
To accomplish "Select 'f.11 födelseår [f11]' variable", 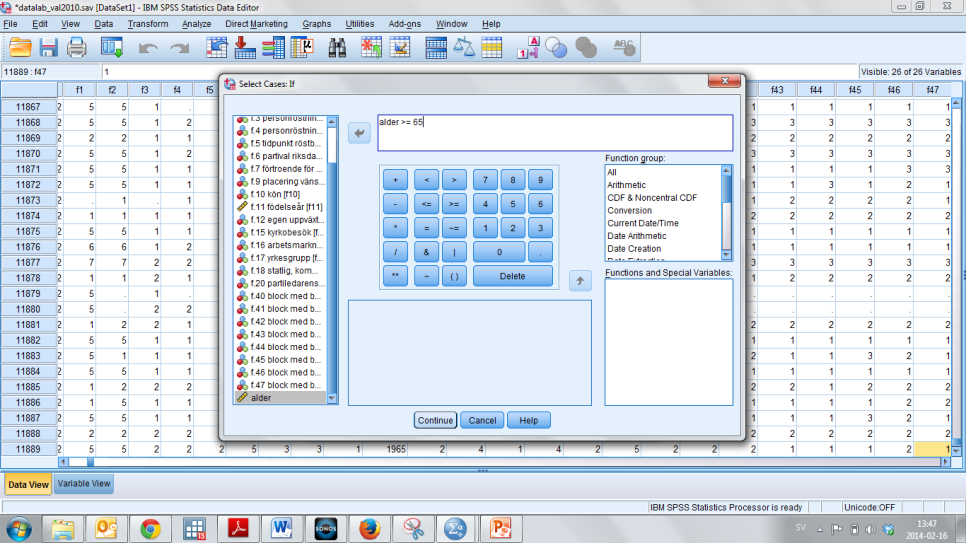I will (x=281, y=207).
